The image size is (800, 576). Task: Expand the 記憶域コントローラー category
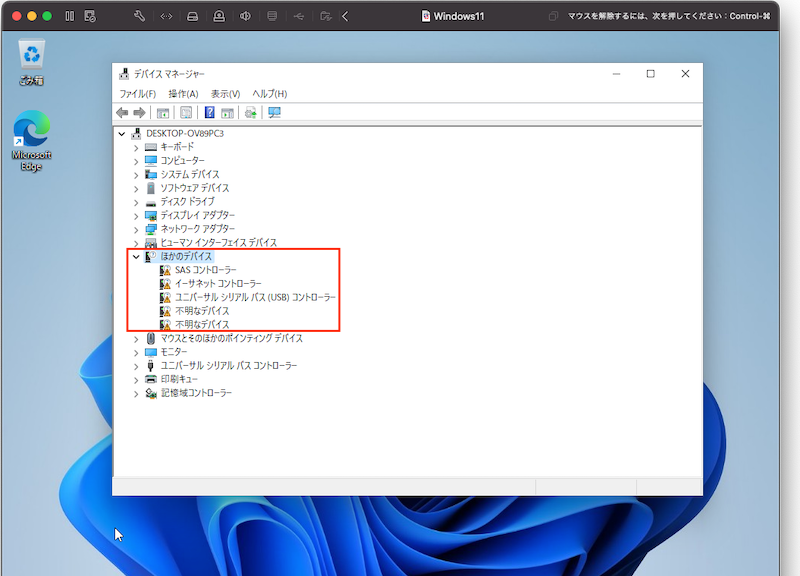click(136, 393)
